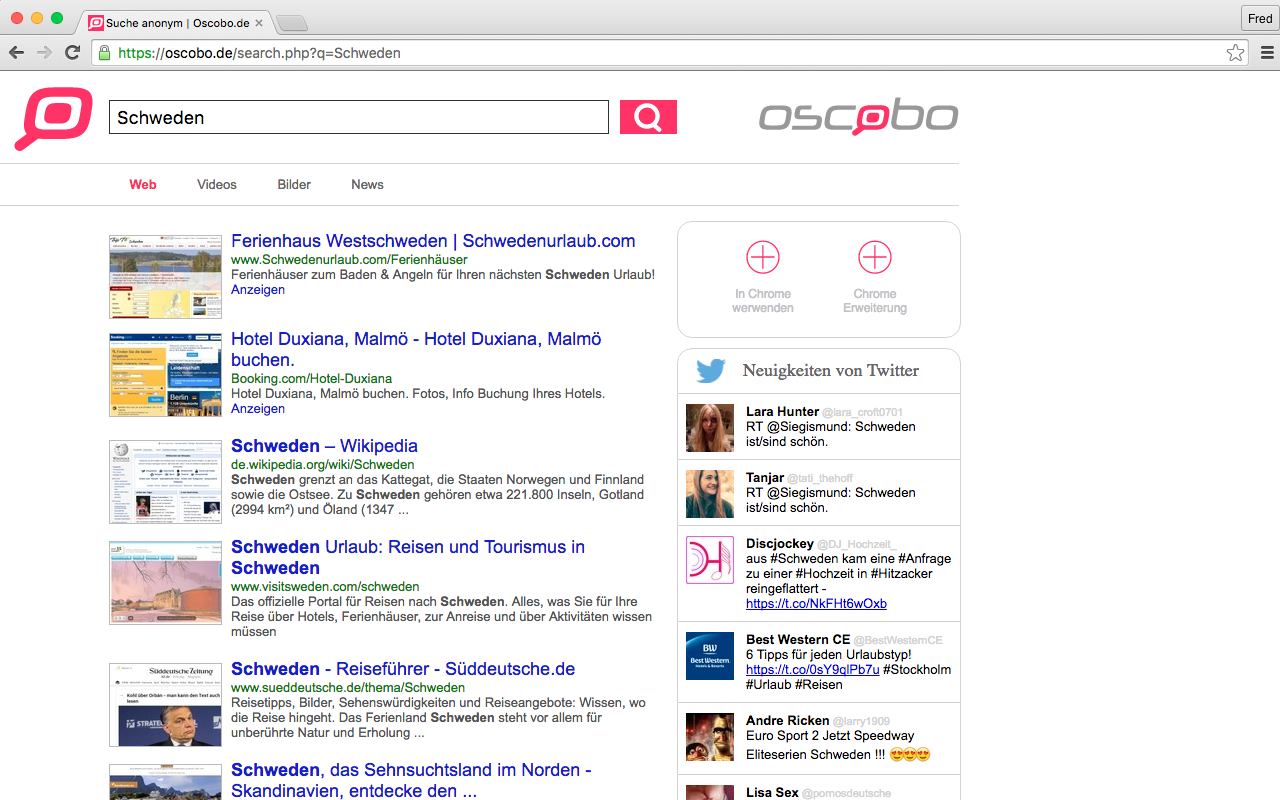Open Schweden Urlaub: Reisen und Tourismus link
The height and width of the screenshot is (800, 1280).
[408, 558]
